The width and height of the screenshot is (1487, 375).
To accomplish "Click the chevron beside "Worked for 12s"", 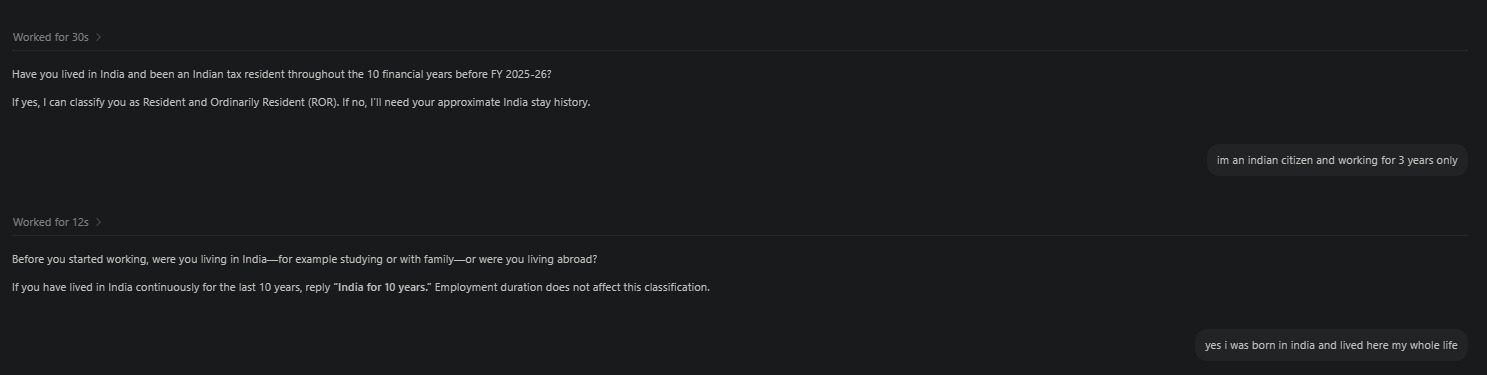I will point(99,222).
